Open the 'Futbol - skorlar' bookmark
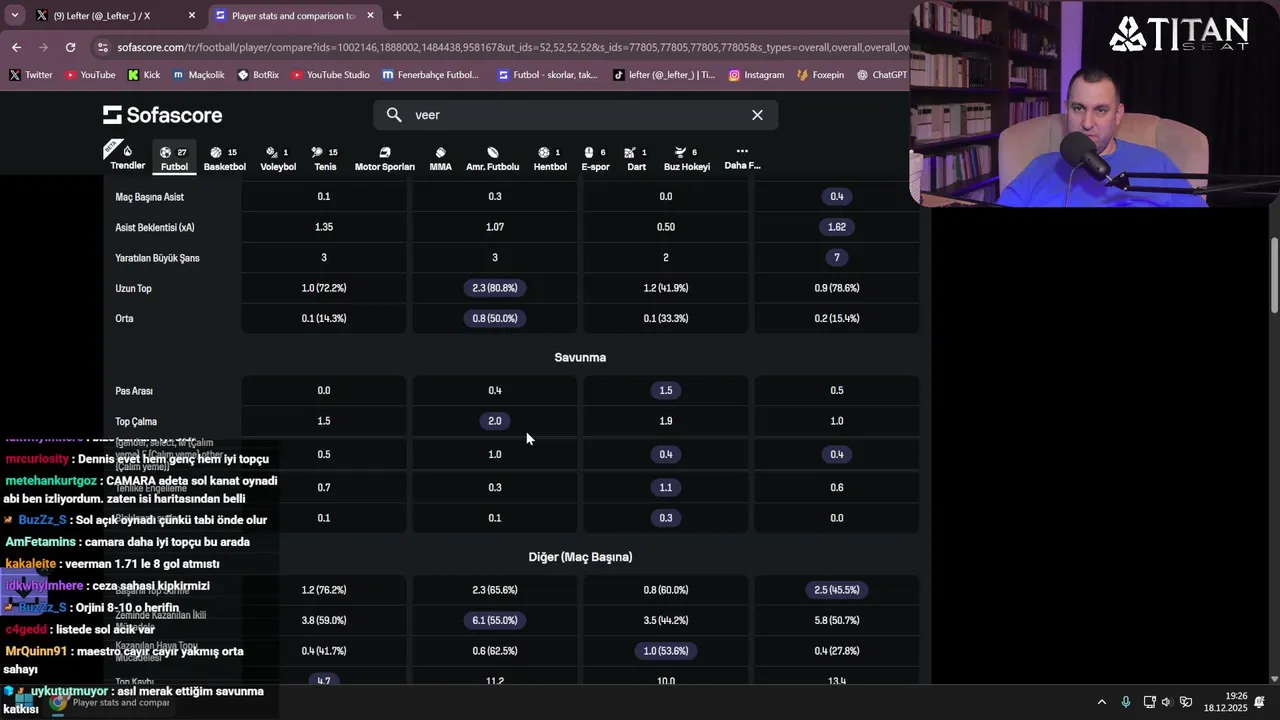 pos(547,75)
